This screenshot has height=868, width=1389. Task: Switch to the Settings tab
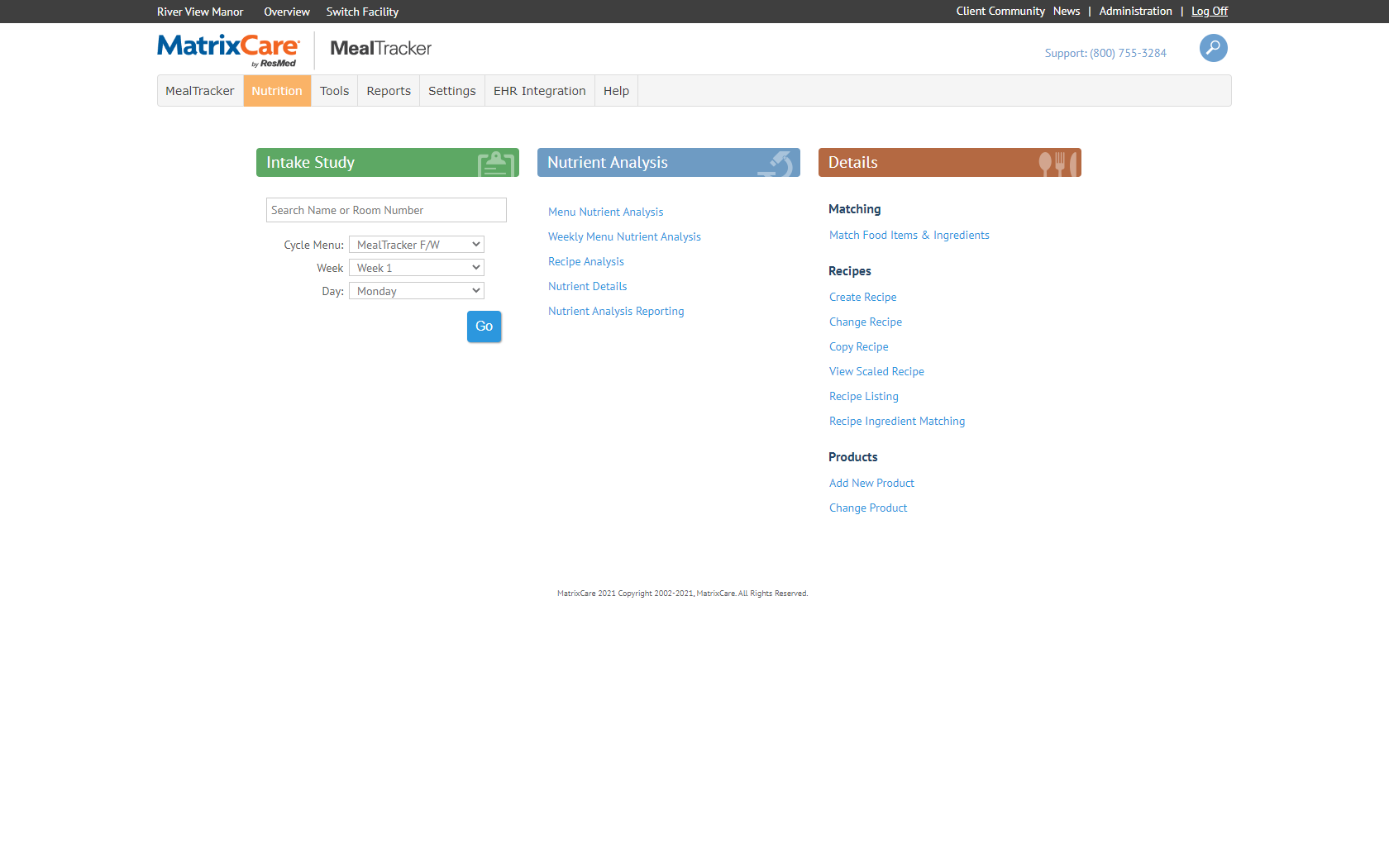pyautogui.click(x=451, y=91)
